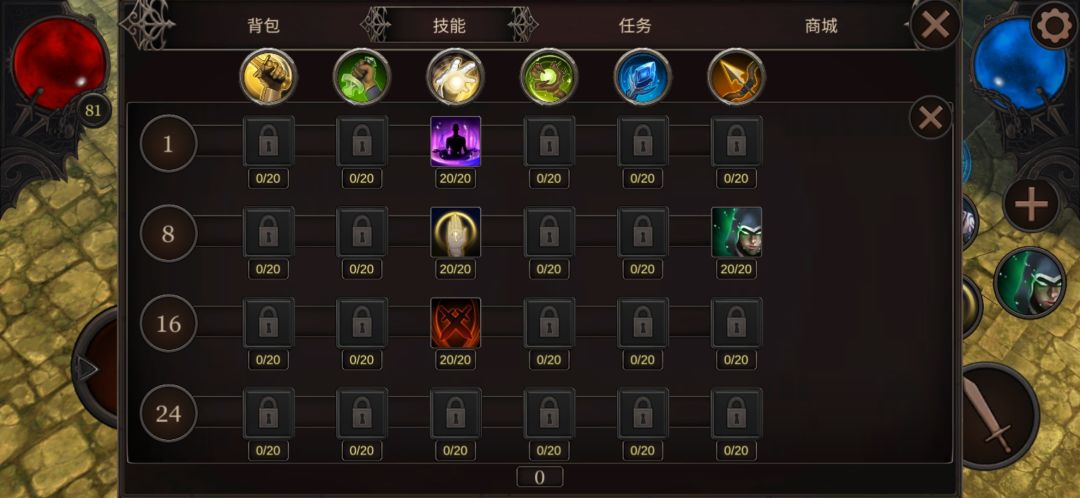The image size is (1080, 498).
Task: Click the locked first-column skill at level 16
Action: [x=268, y=323]
